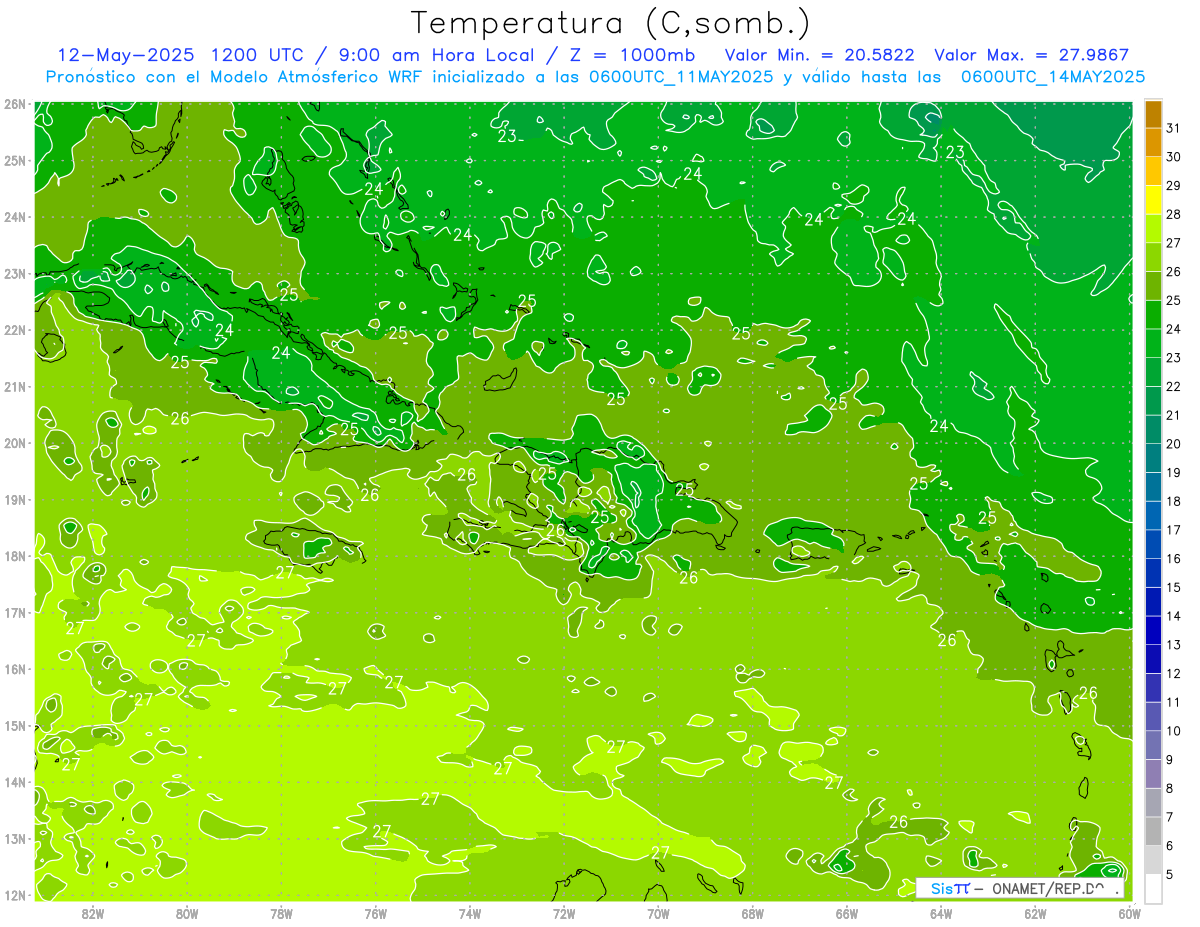Click legend swatch between 30 and 31
The width and height of the screenshot is (1200, 927).
point(1153,142)
